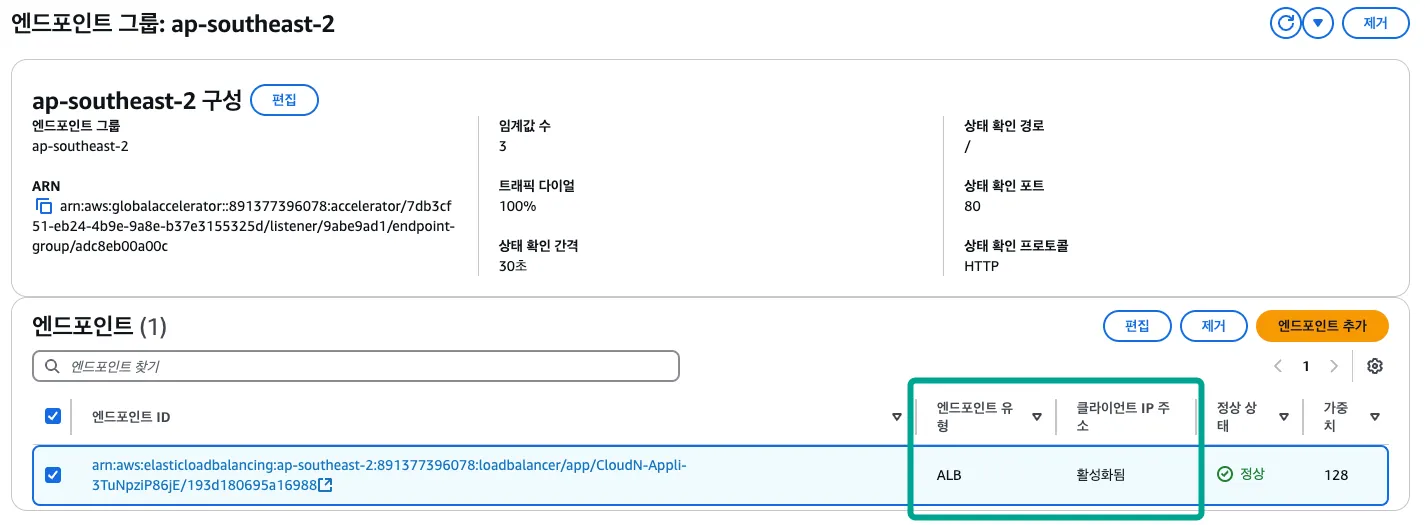
Task: Click the 128 weight value
Action: (x=1336, y=475)
